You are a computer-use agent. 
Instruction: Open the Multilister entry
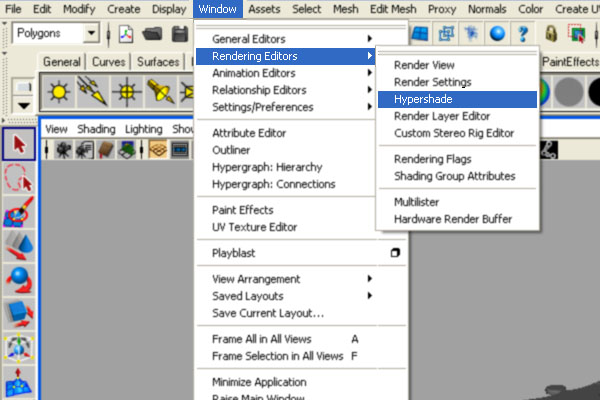point(457,202)
